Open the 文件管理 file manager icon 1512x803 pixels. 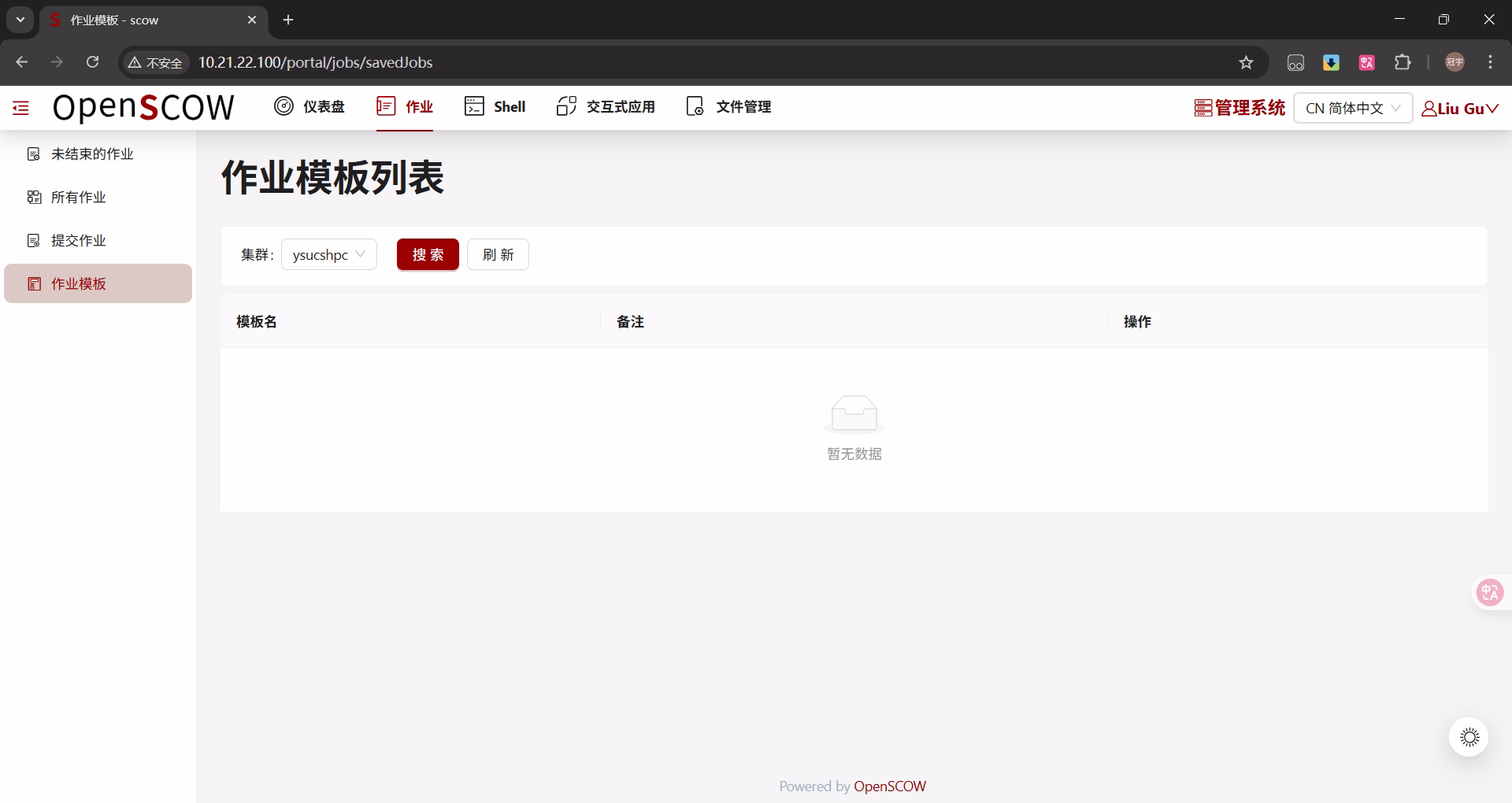pyautogui.click(x=695, y=106)
